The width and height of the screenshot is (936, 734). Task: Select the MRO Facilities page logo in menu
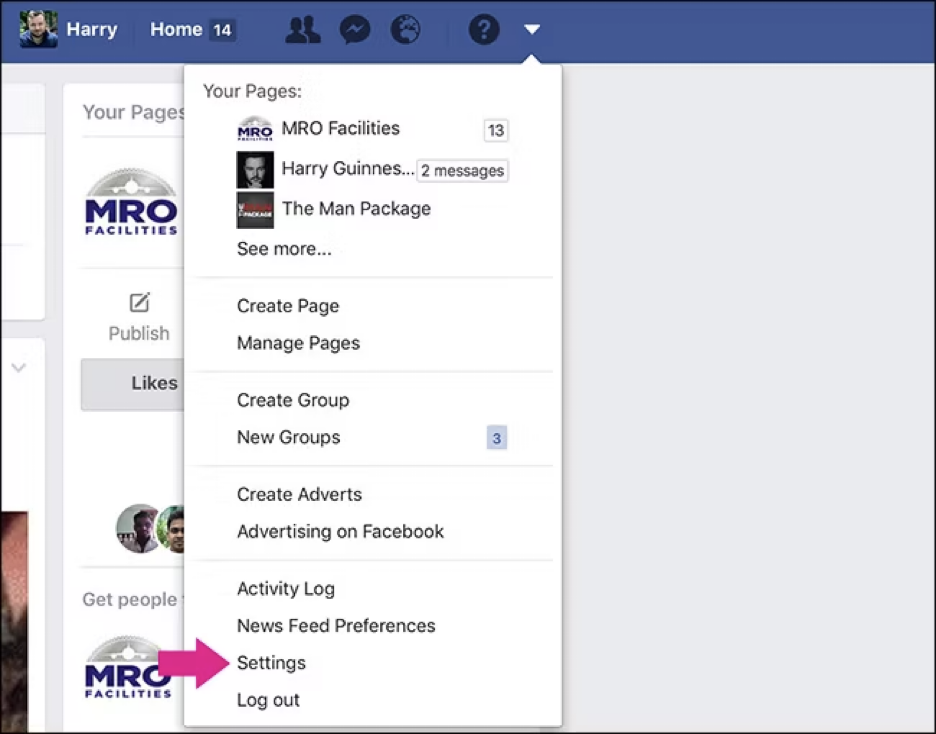click(x=255, y=129)
